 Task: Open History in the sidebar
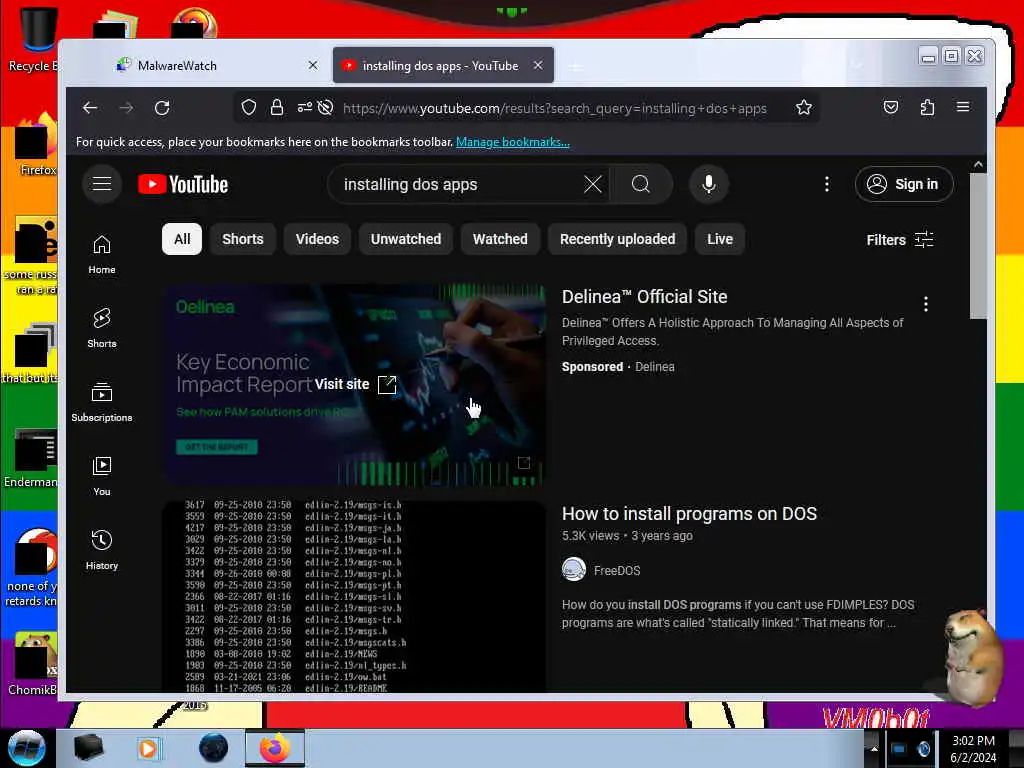[x=102, y=551]
